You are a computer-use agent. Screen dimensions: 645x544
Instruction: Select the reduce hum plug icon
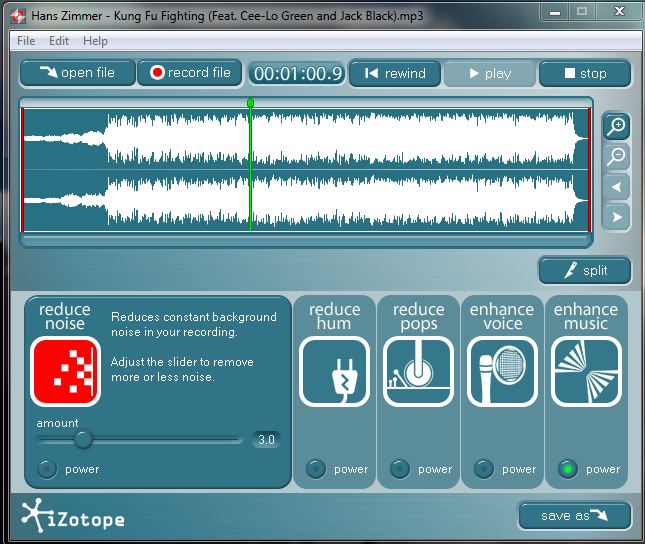click(x=334, y=371)
